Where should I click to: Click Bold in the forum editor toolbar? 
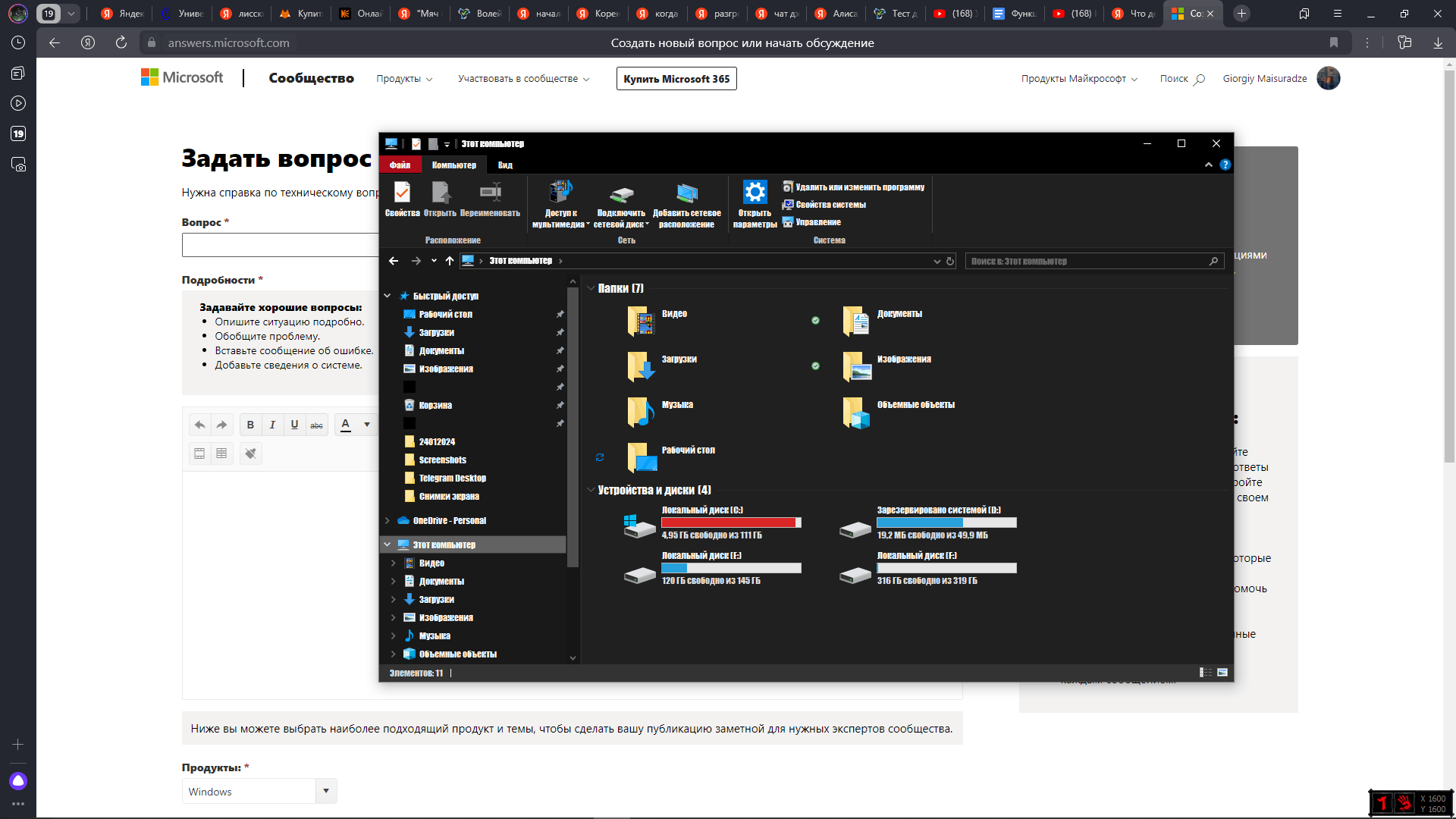pos(250,425)
